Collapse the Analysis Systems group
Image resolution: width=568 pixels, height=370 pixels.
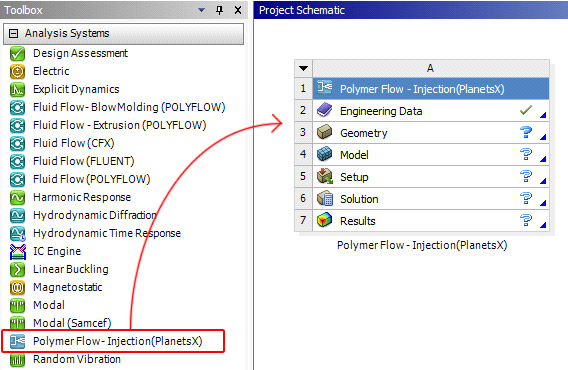click(13, 33)
